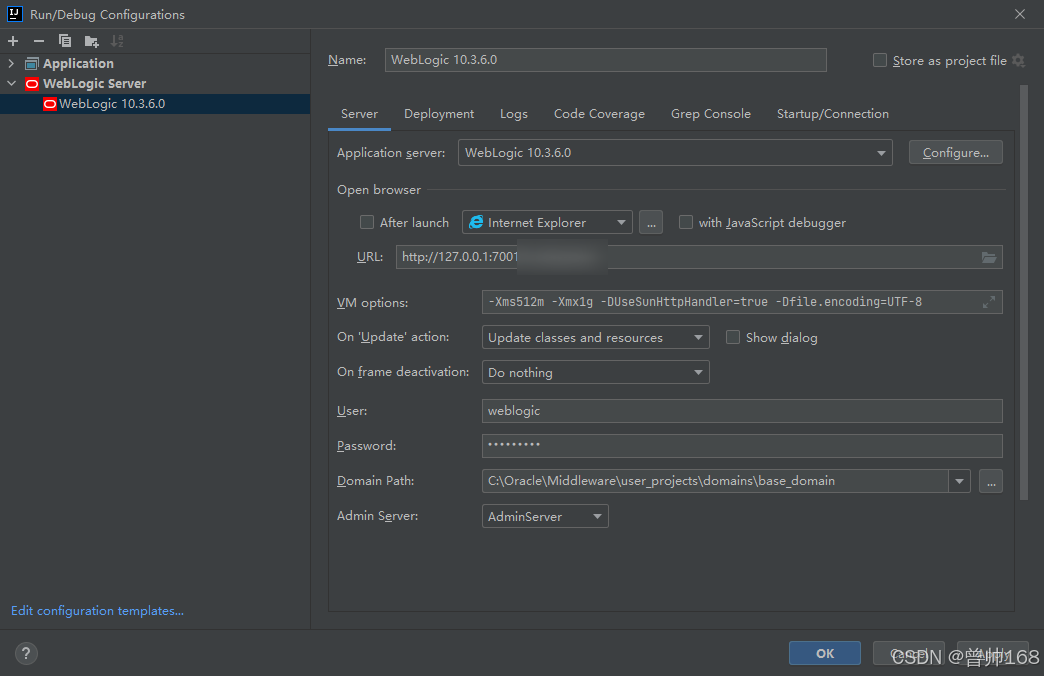The image size is (1044, 676).
Task: Expand VM options into a larger editor
Action: 989,301
